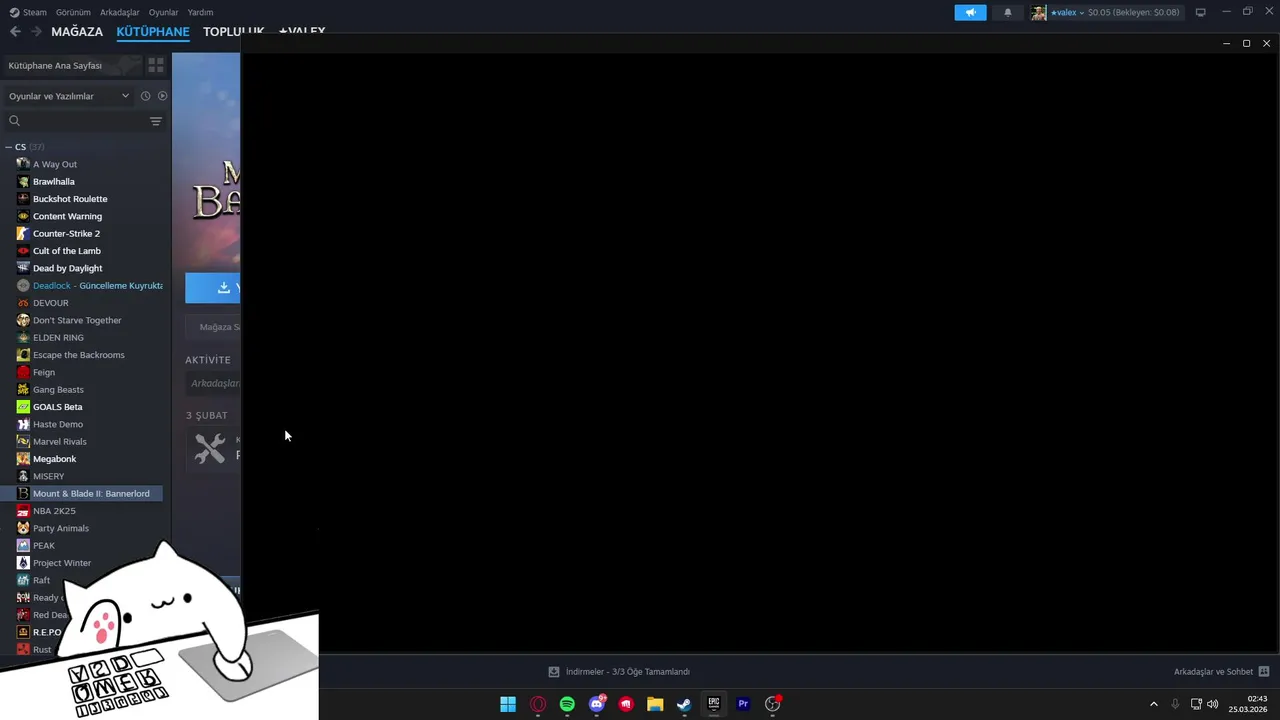Open Adobe Premiere Pro from taskbar
The height and width of the screenshot is (720, 1280).
pyautogui.click(x=743, y=704)
